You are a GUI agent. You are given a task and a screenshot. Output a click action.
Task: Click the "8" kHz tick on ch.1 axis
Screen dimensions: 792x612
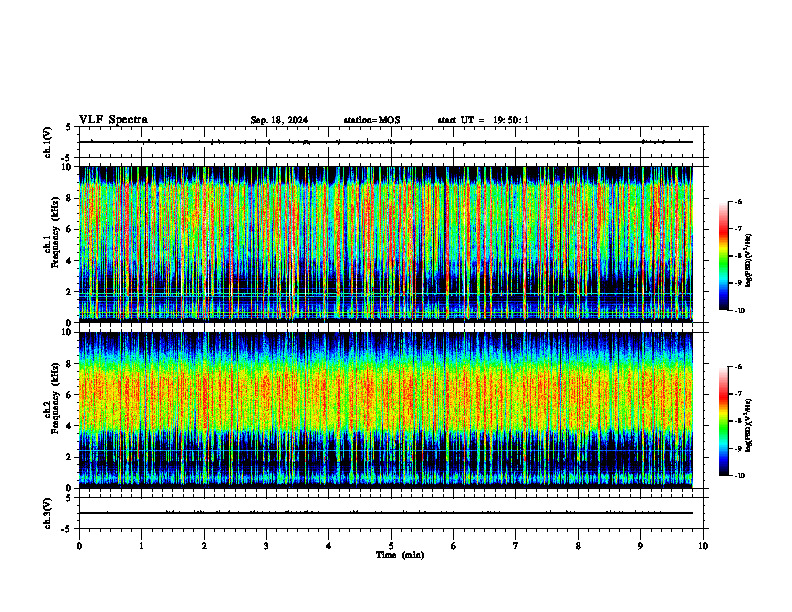(70, 198)
